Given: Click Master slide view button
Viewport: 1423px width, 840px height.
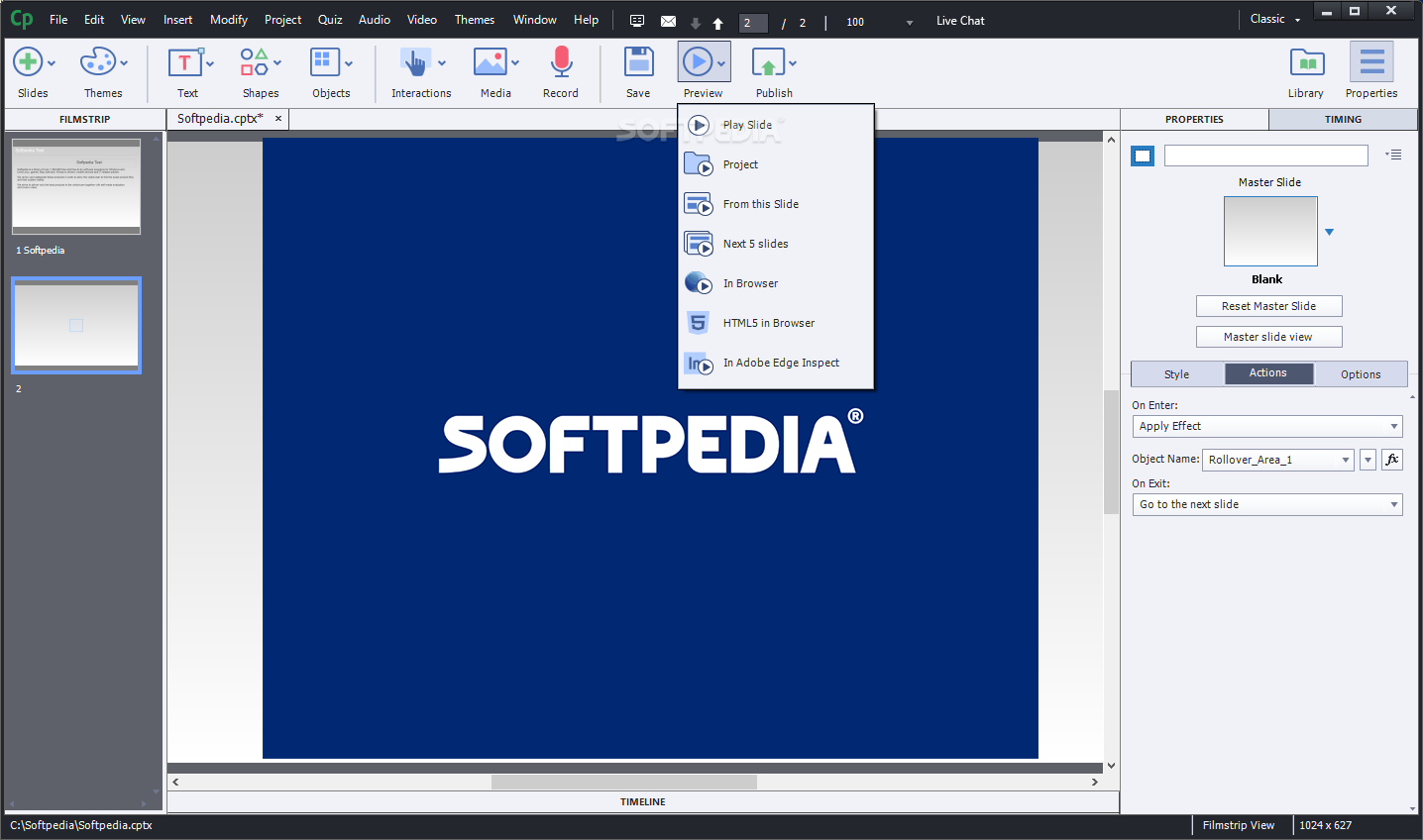Looking at the screenshot, I should [1268, 337].
